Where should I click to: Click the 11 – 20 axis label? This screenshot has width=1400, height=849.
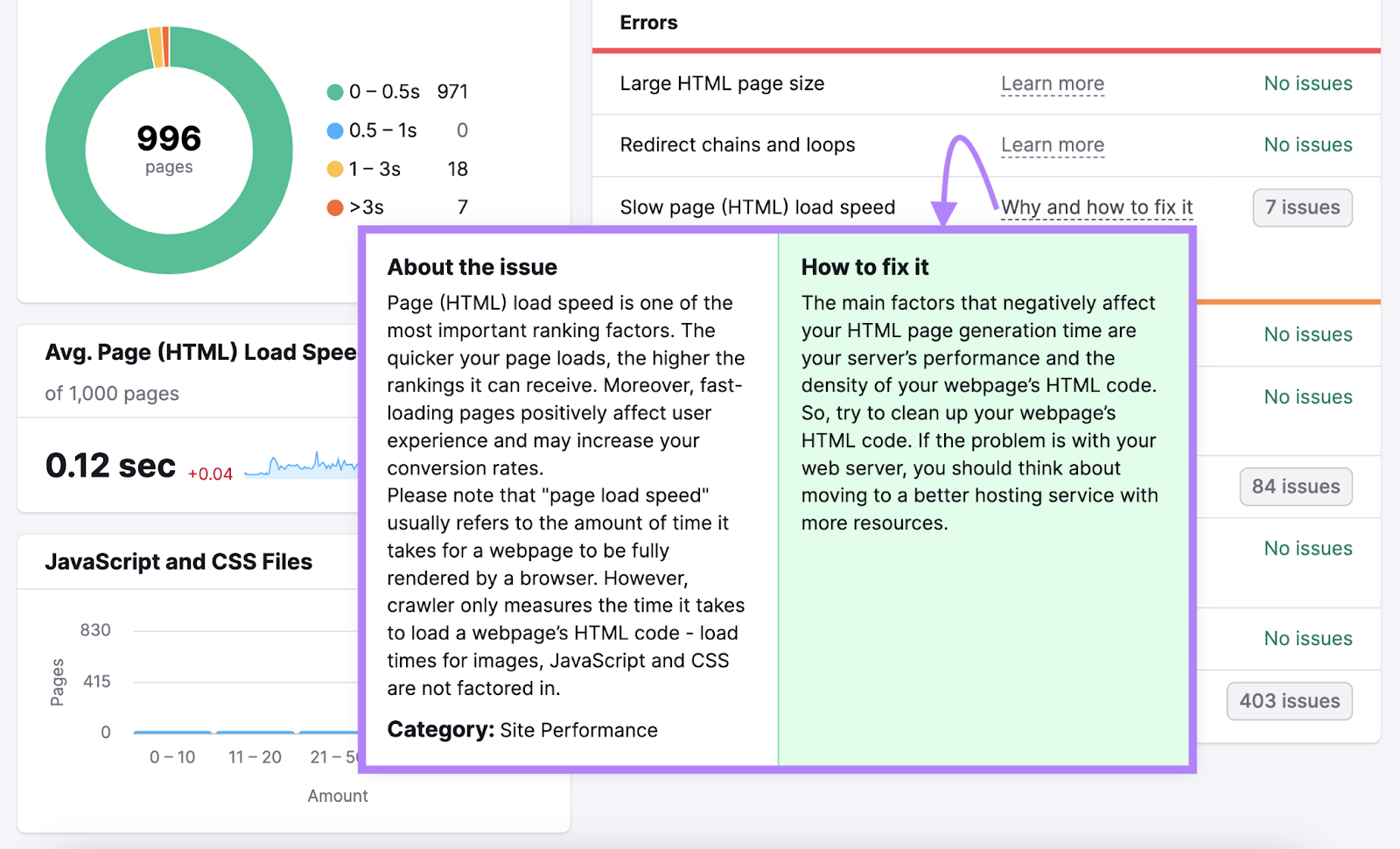tap(255, 757)
